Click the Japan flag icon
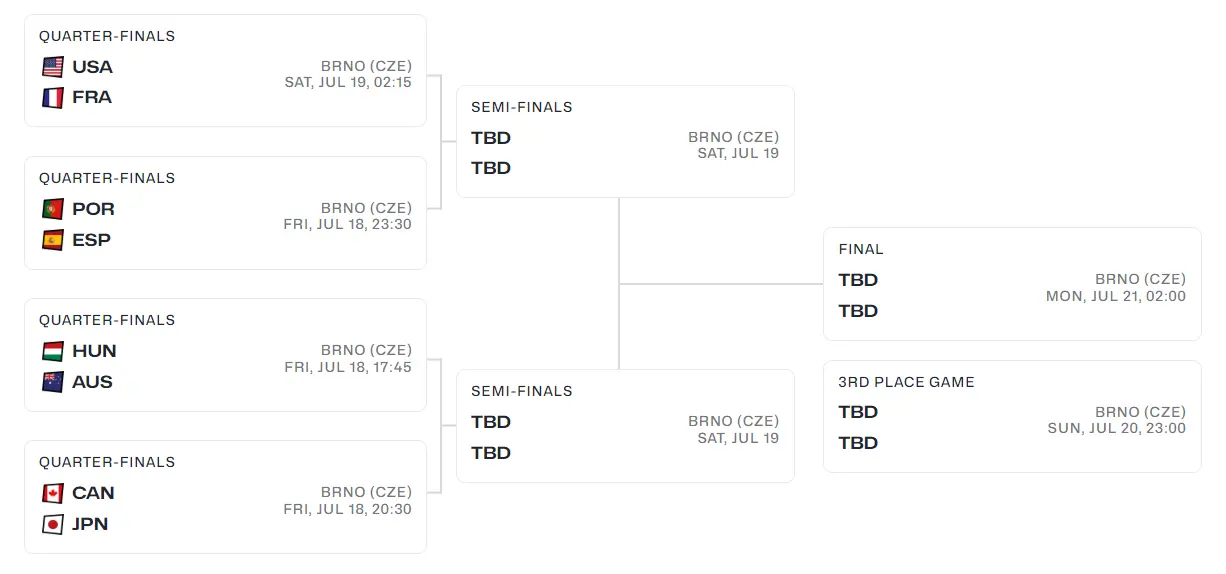The width and height of the screenshot is (1226, 574). pos(53,524)
